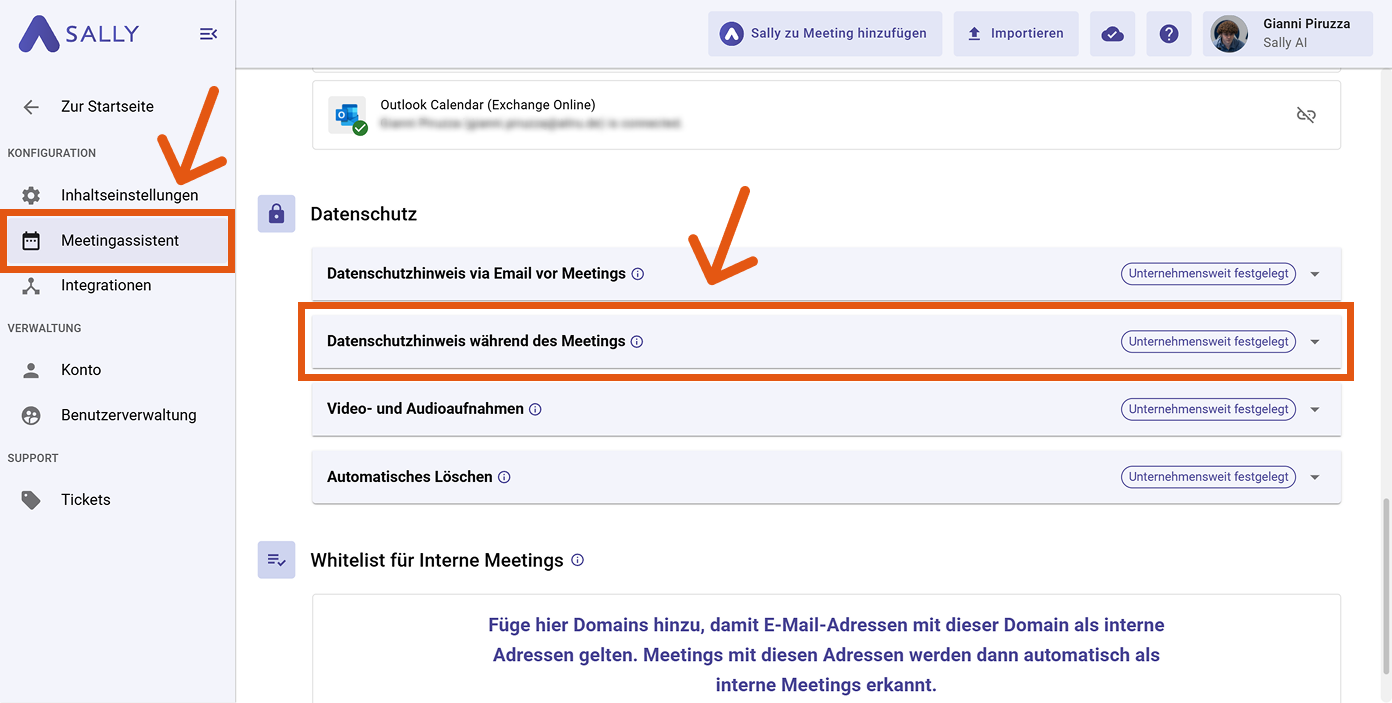Click info icon beside Datenschutzhinweis via Email
Screen dimensions: 1392x703
point(638,274)
